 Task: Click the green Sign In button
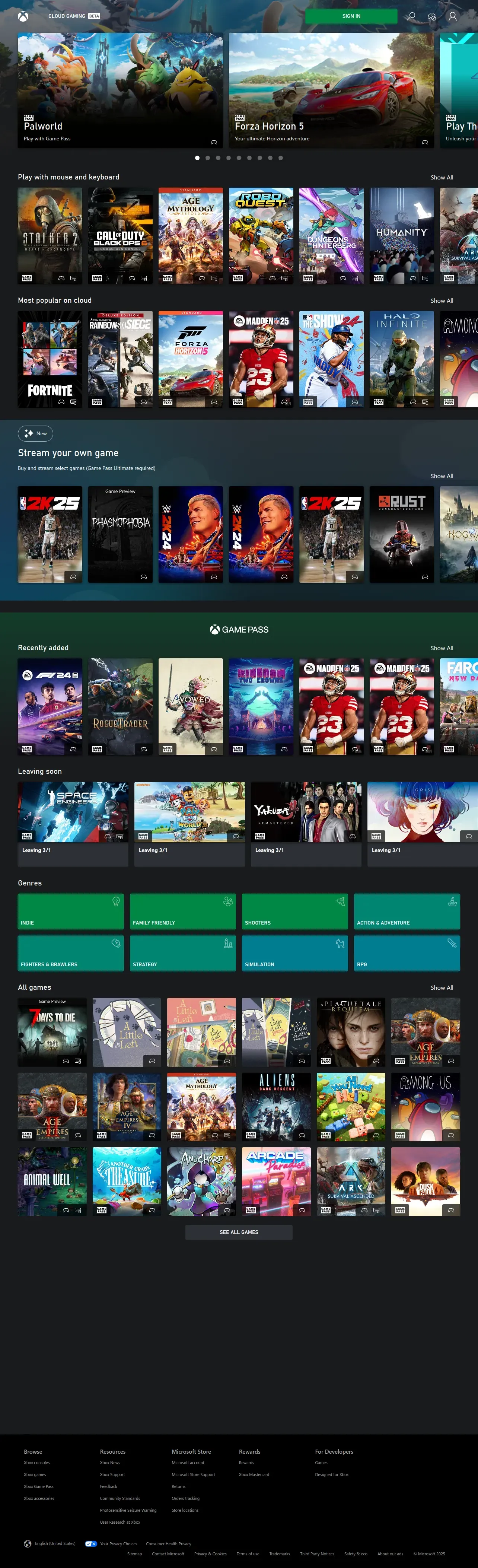(351, 16)
